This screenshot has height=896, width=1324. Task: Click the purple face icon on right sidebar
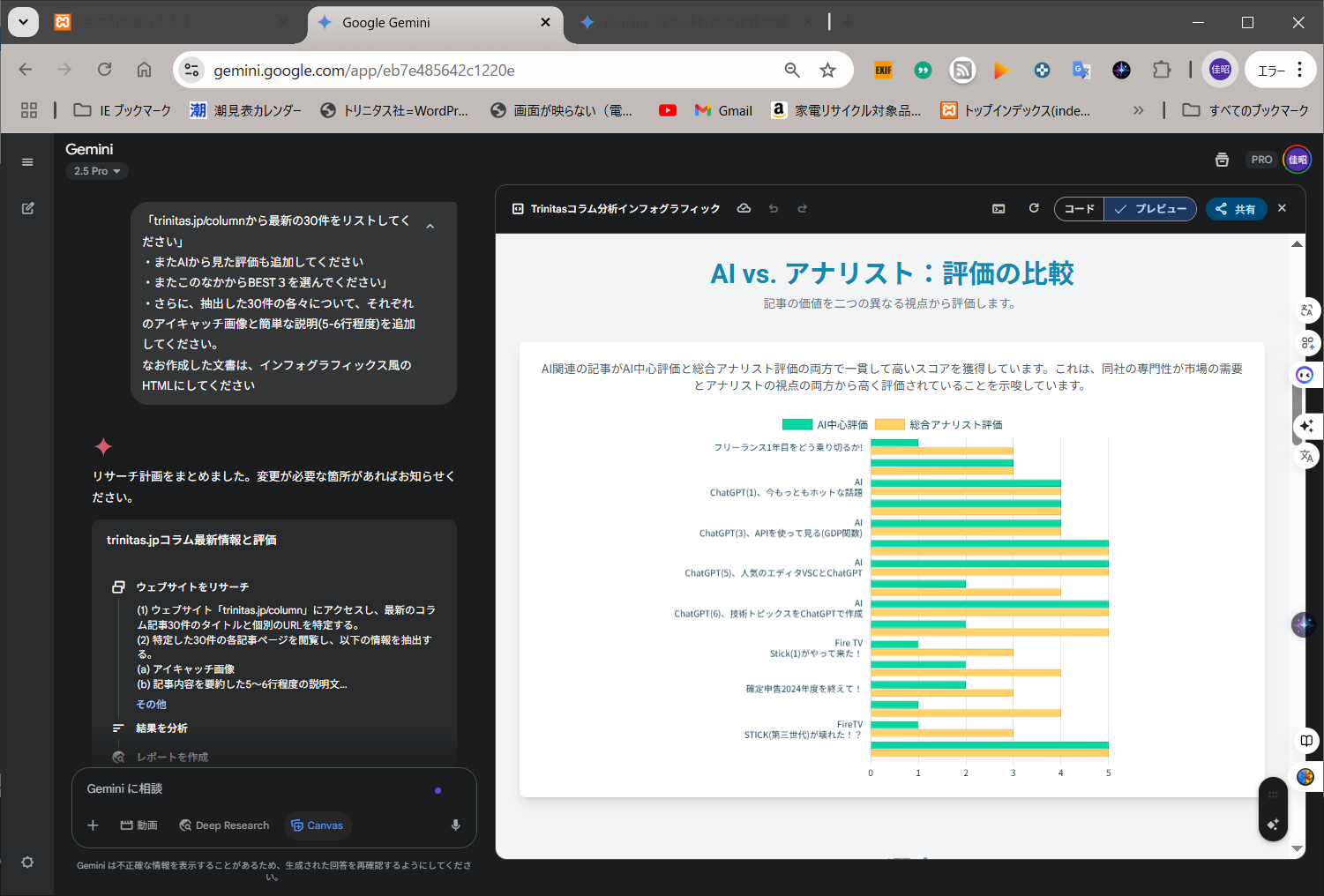pos(1305,375)
